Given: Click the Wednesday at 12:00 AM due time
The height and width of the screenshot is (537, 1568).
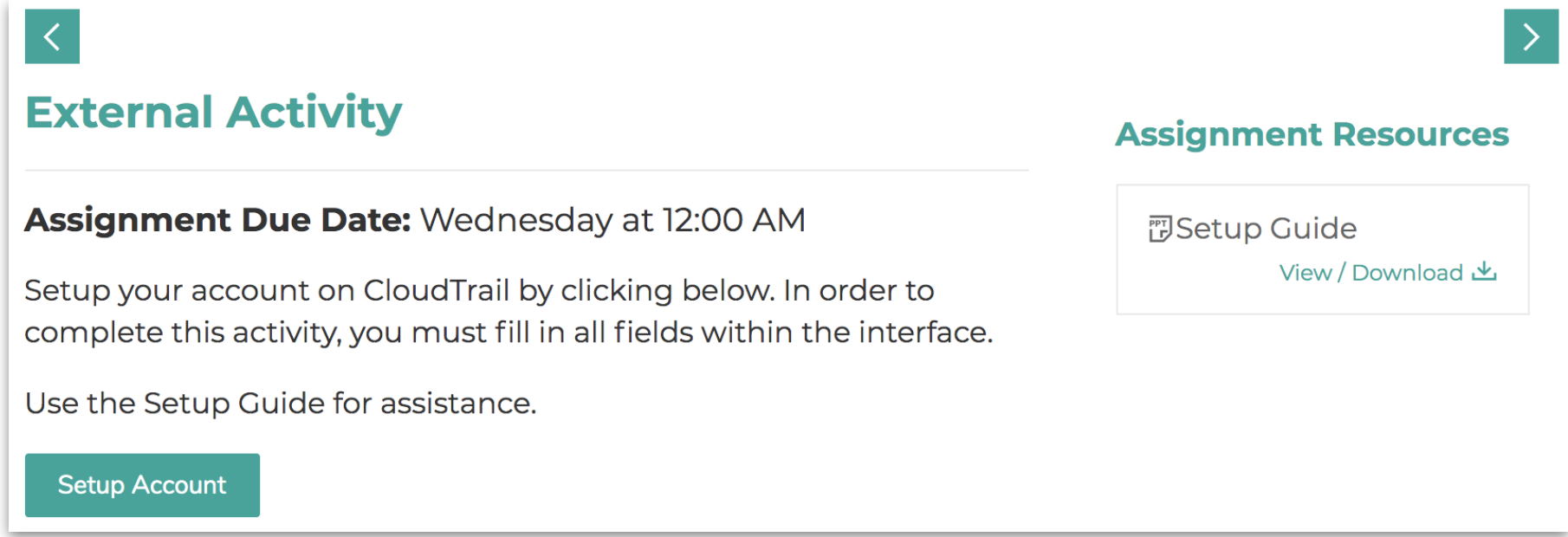Looking at the screenshot, I should 612,220.
